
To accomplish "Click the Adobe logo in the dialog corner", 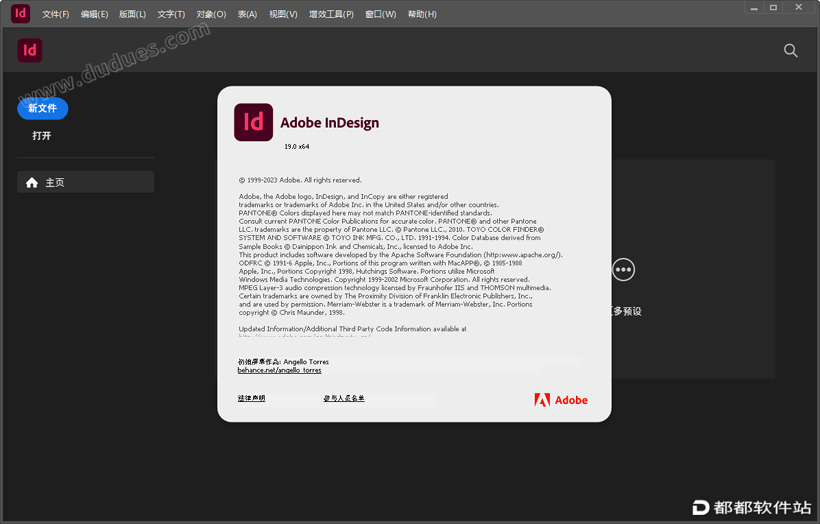I will click(561, 400).
